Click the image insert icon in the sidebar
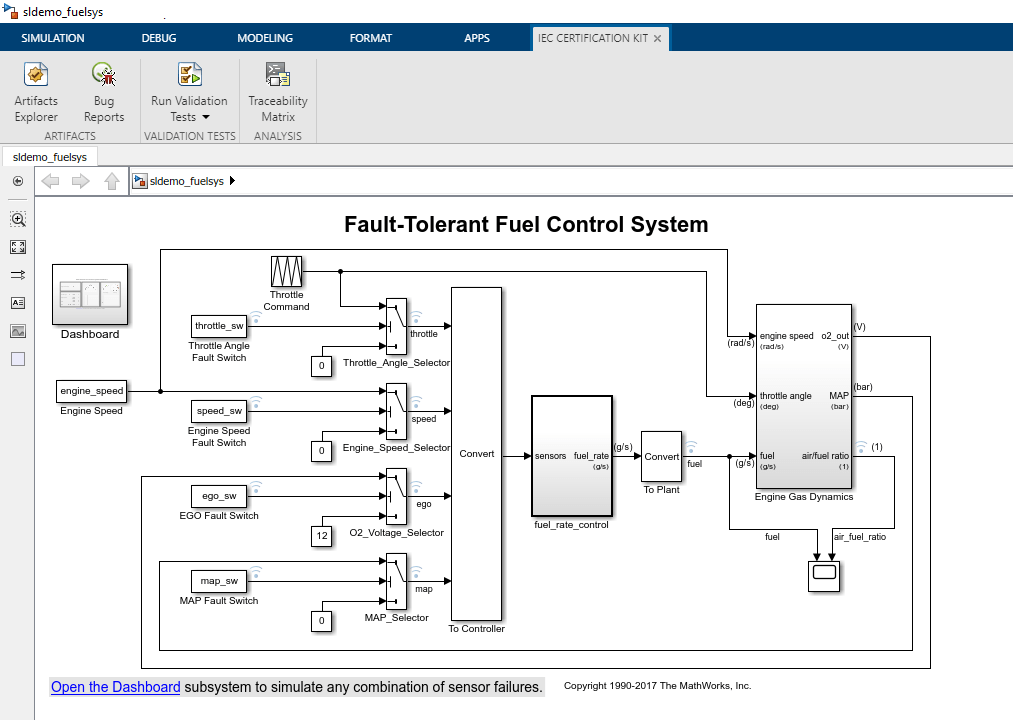This screenshot has height=720, width=1013. (17, 331)
